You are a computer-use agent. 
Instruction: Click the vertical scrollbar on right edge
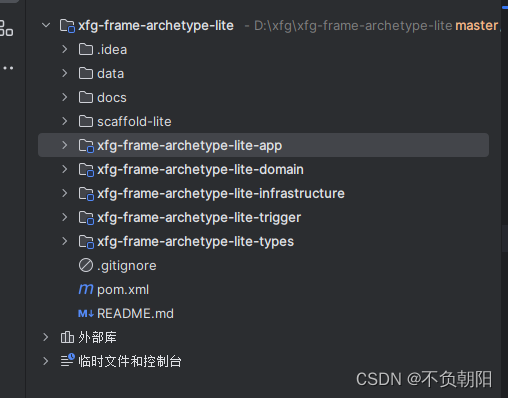(505, 238)
